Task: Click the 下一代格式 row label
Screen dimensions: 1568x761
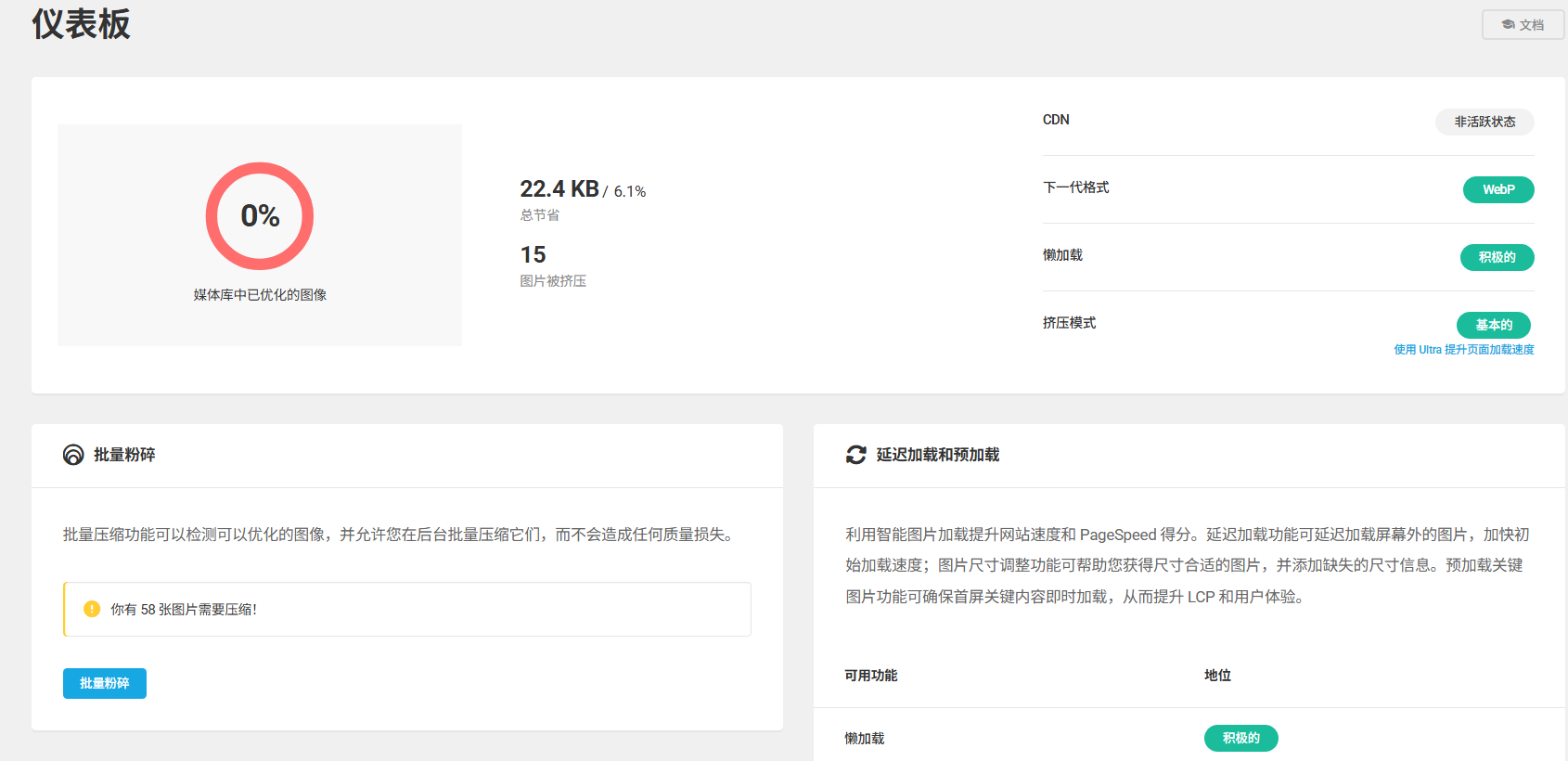Action: click(1075, 187)
